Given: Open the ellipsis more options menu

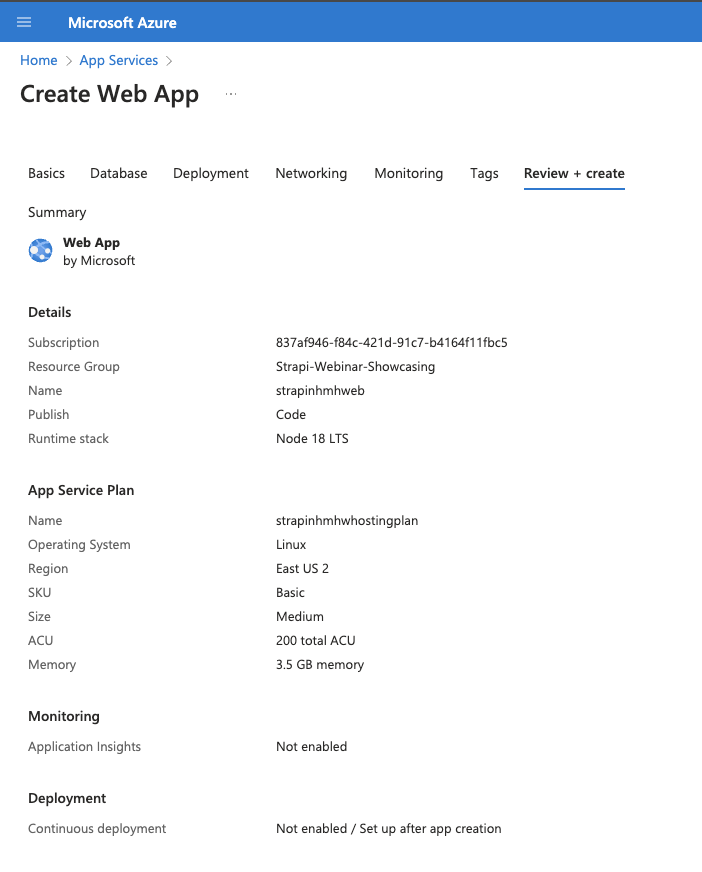Looking at the screenshot, I should coord(231,94).
